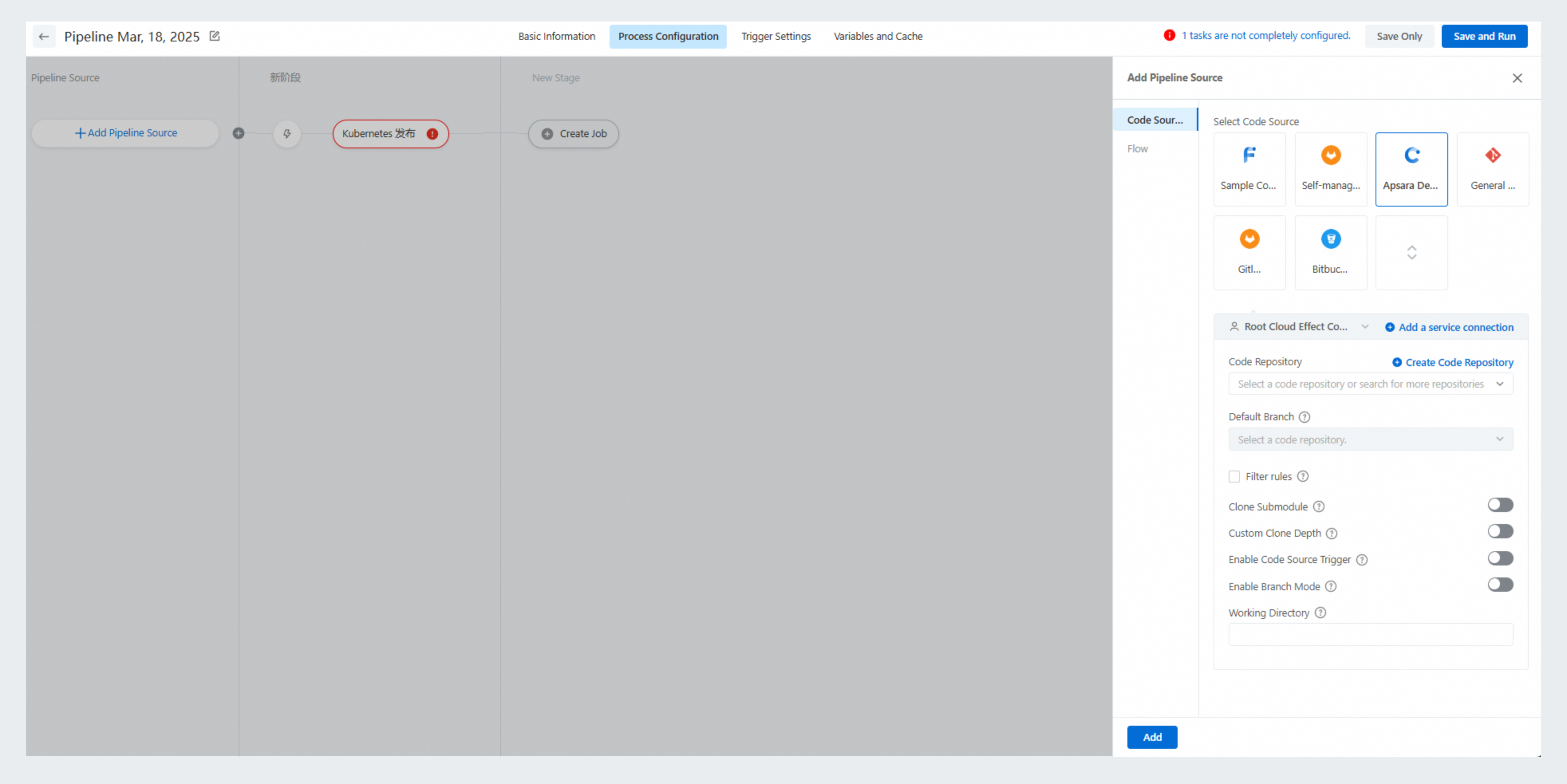
Task: Click inside the Working Directory field
Action: [x=1370, y=634]
